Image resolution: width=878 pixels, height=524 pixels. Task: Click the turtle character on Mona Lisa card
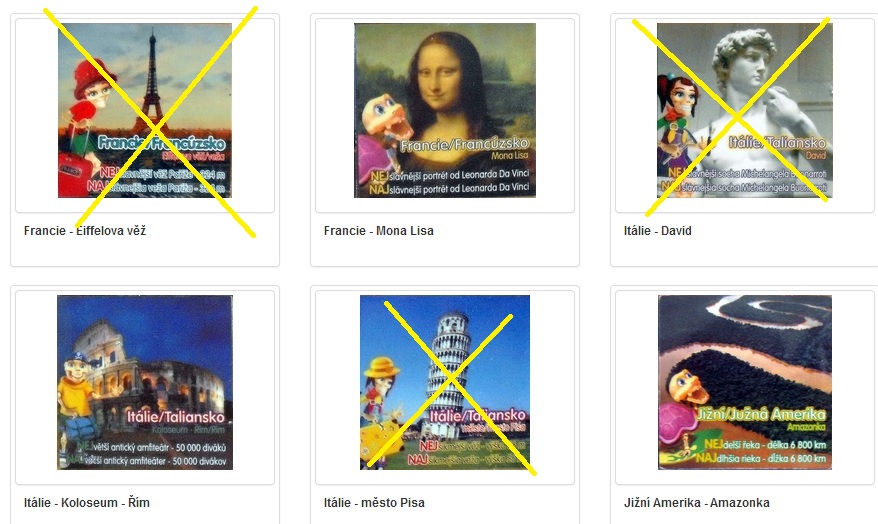click(x=384, y=141)
